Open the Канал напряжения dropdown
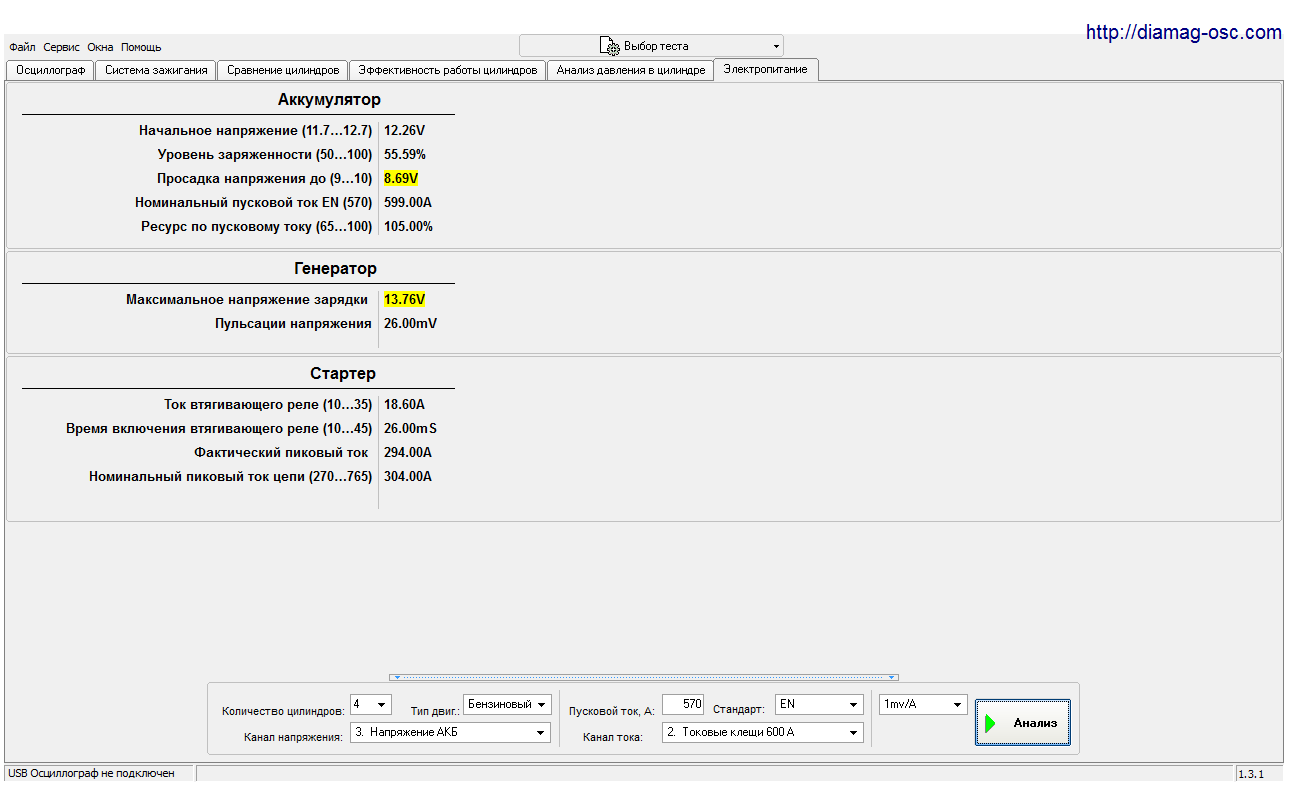The height and width of the screenshot is (786, 1296). [x=450, y=733]
